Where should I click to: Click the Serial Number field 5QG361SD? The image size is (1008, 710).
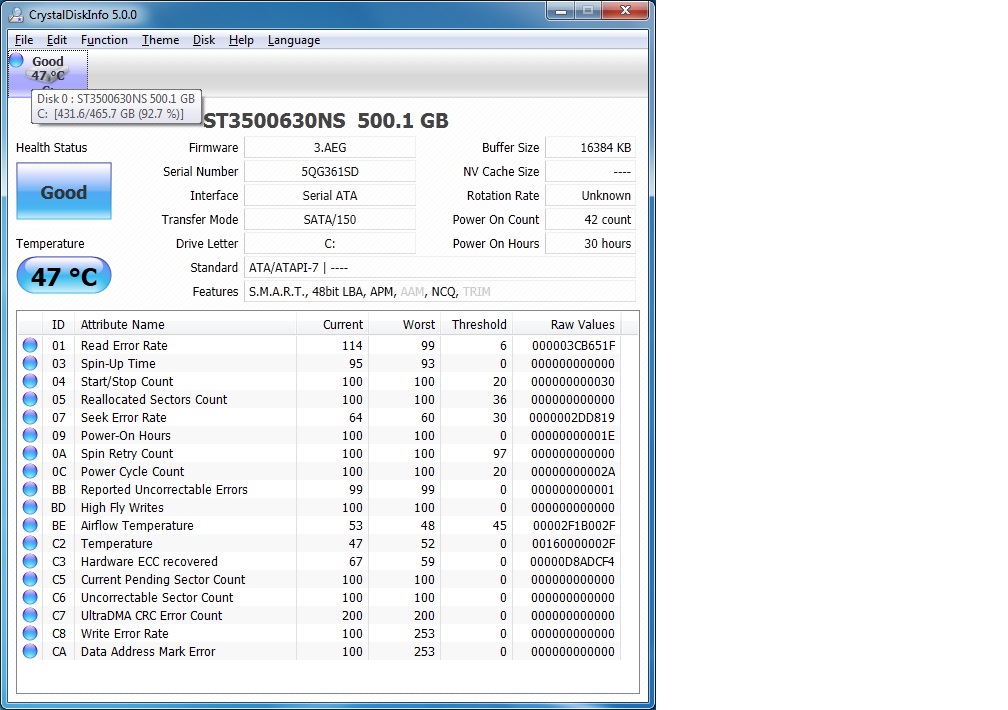click(330, 172)
